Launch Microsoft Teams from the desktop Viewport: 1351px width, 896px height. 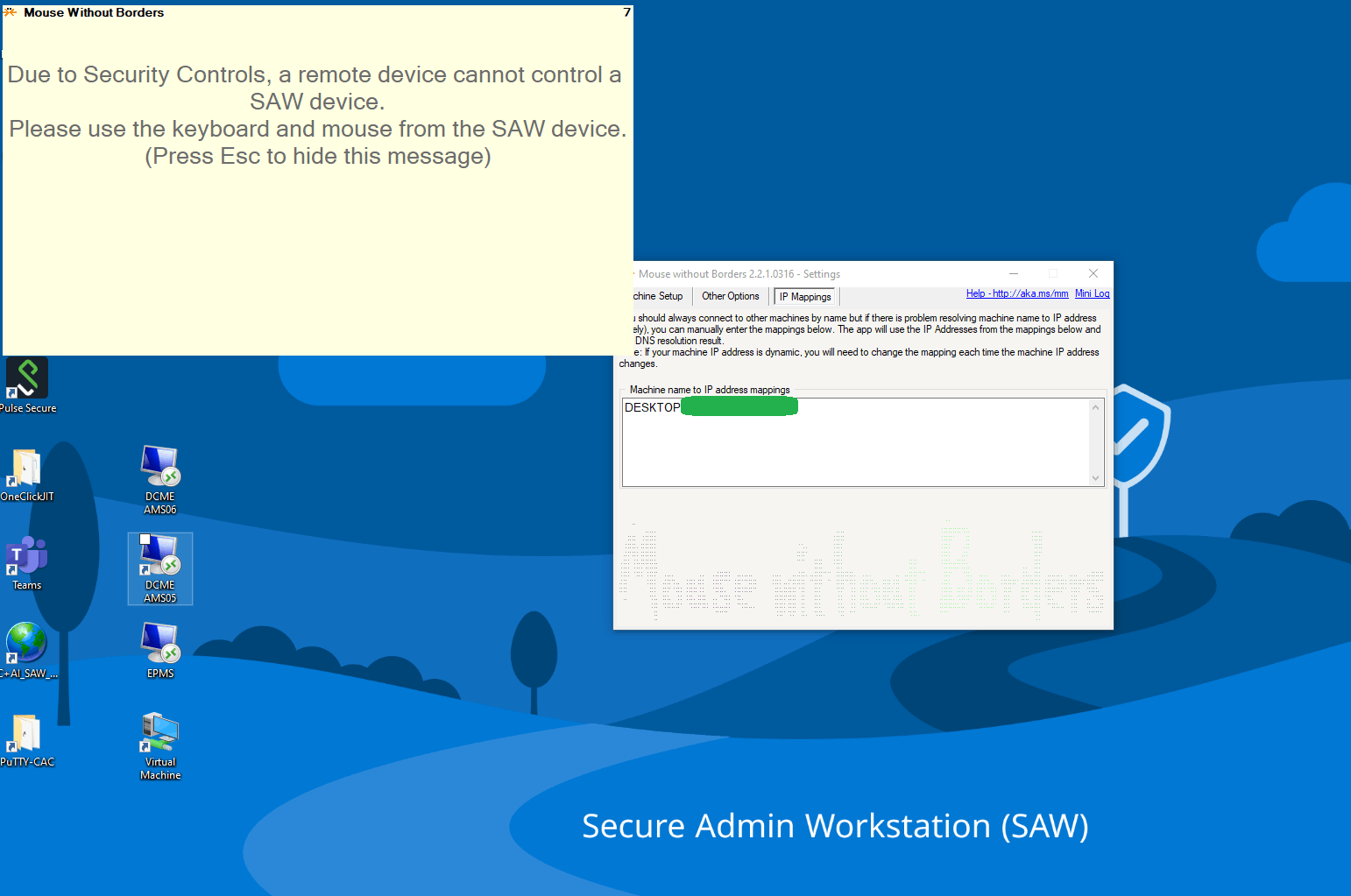point(27,562)
